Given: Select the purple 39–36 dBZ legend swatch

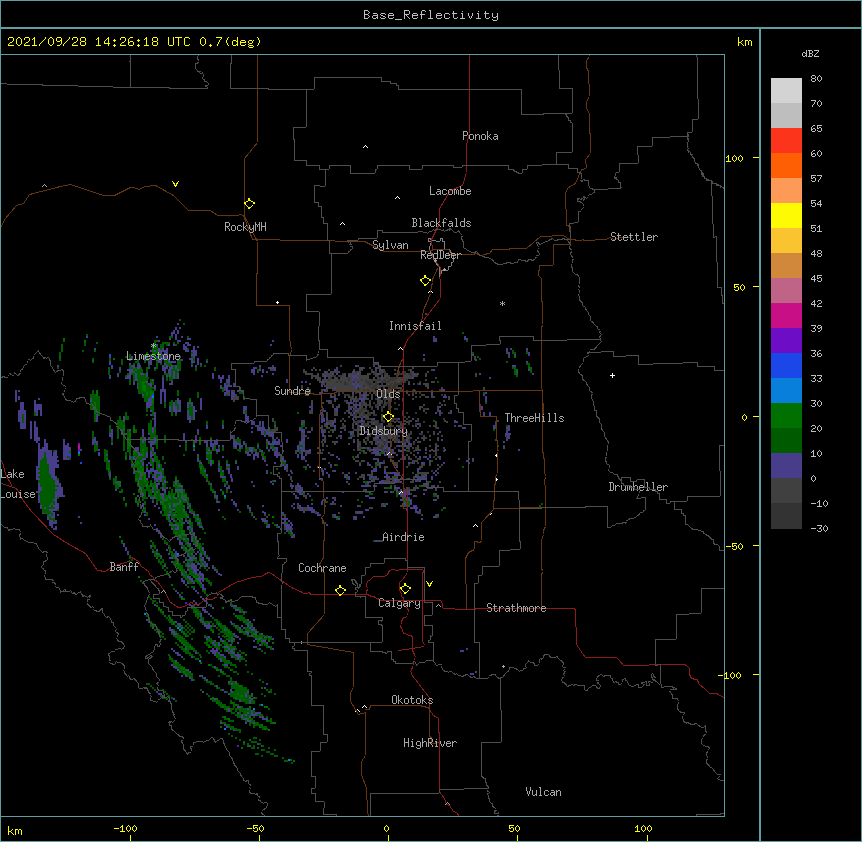Looking at the screenshot, I should pyautogui.click(x=786, y=340).
